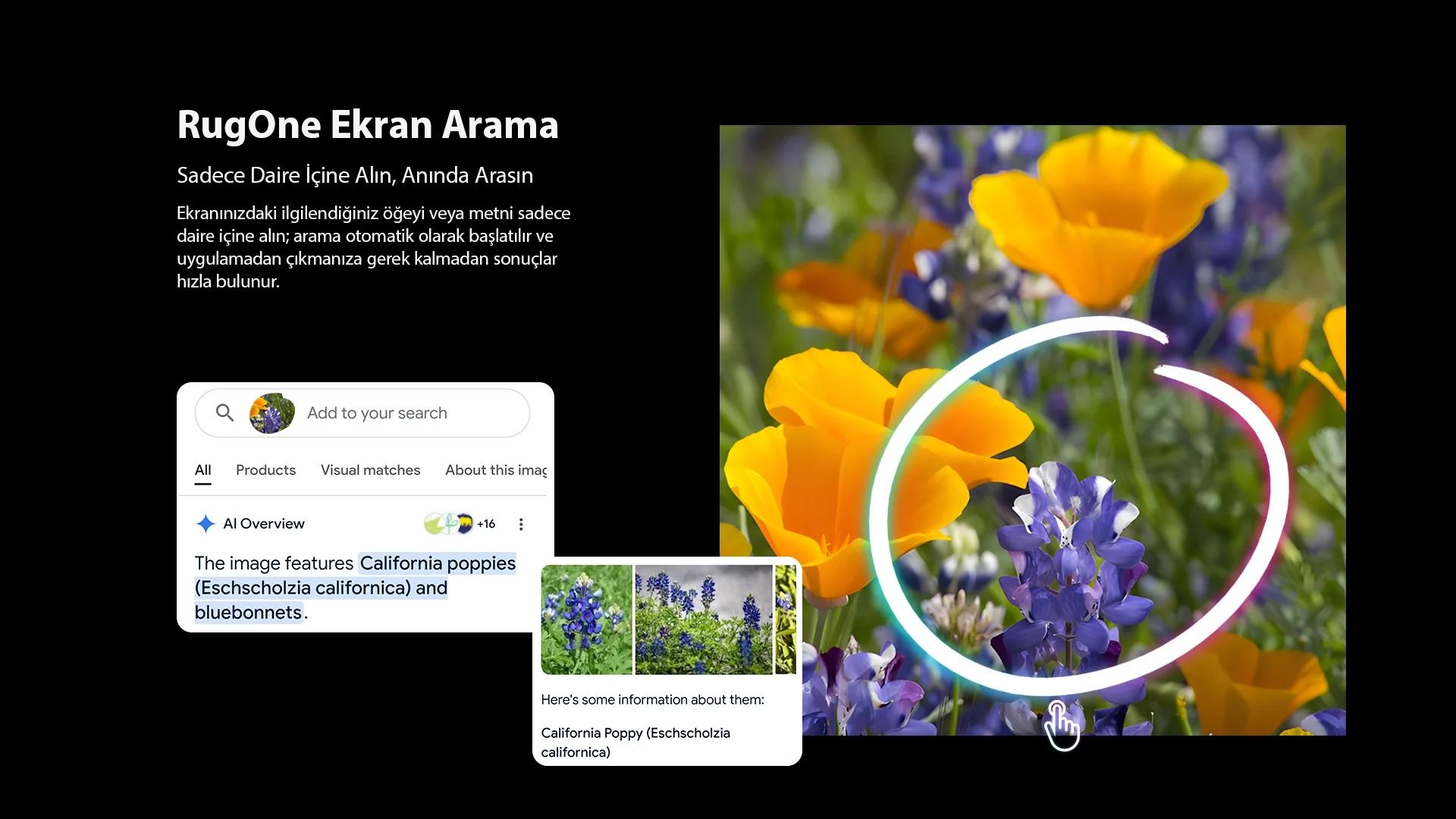The image size is (1456, 819).
Task: Select the All tab
Action: (x=202, y=470)
